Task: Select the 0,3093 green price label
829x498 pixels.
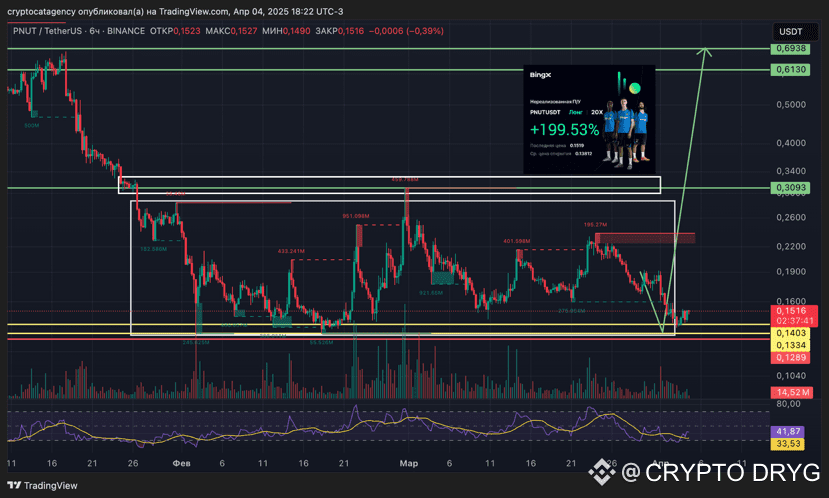Action: pyautogui.click(x=790, y=188)
